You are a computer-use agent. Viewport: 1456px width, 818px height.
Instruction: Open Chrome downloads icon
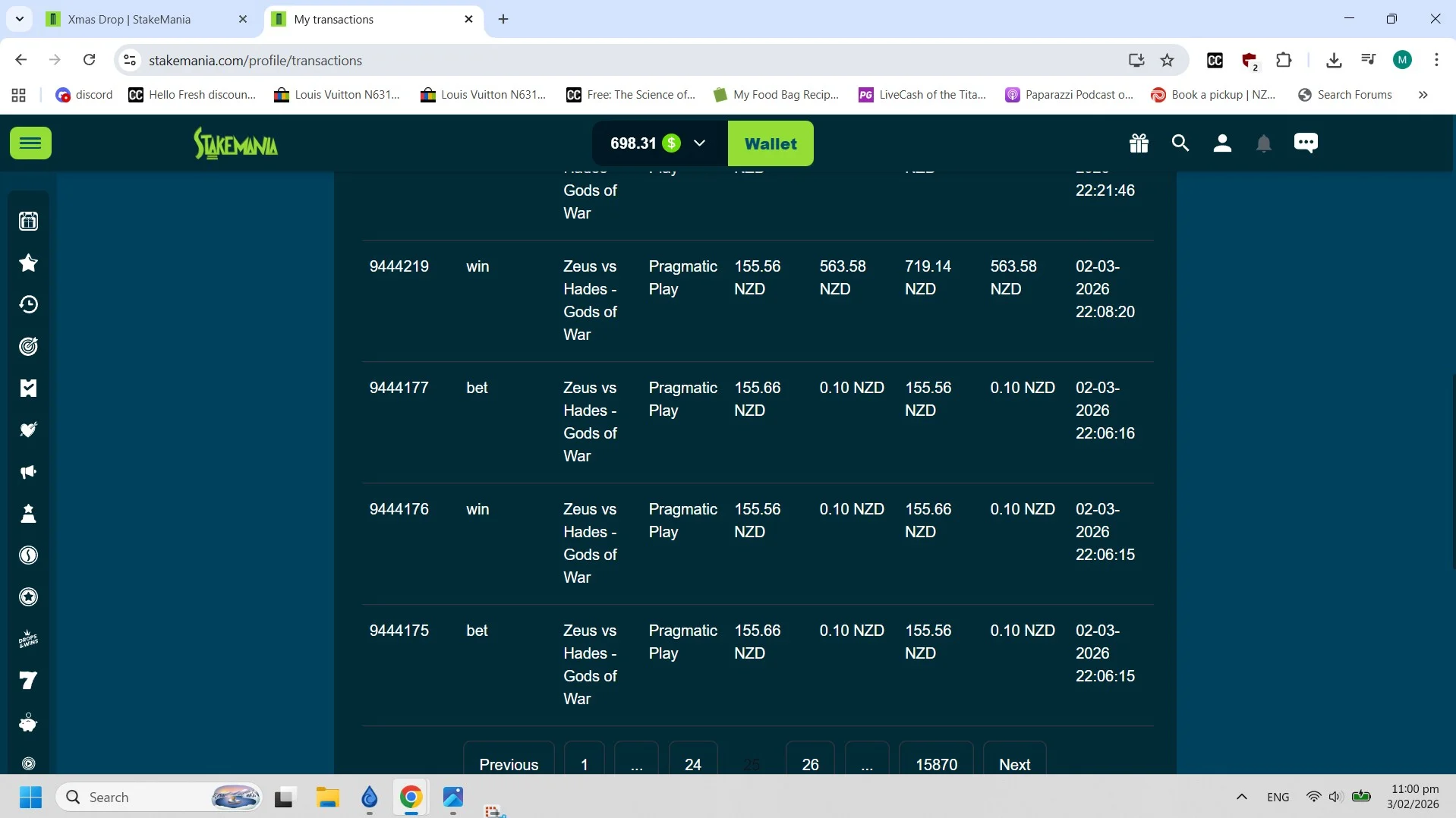[x=1334, y=60]
